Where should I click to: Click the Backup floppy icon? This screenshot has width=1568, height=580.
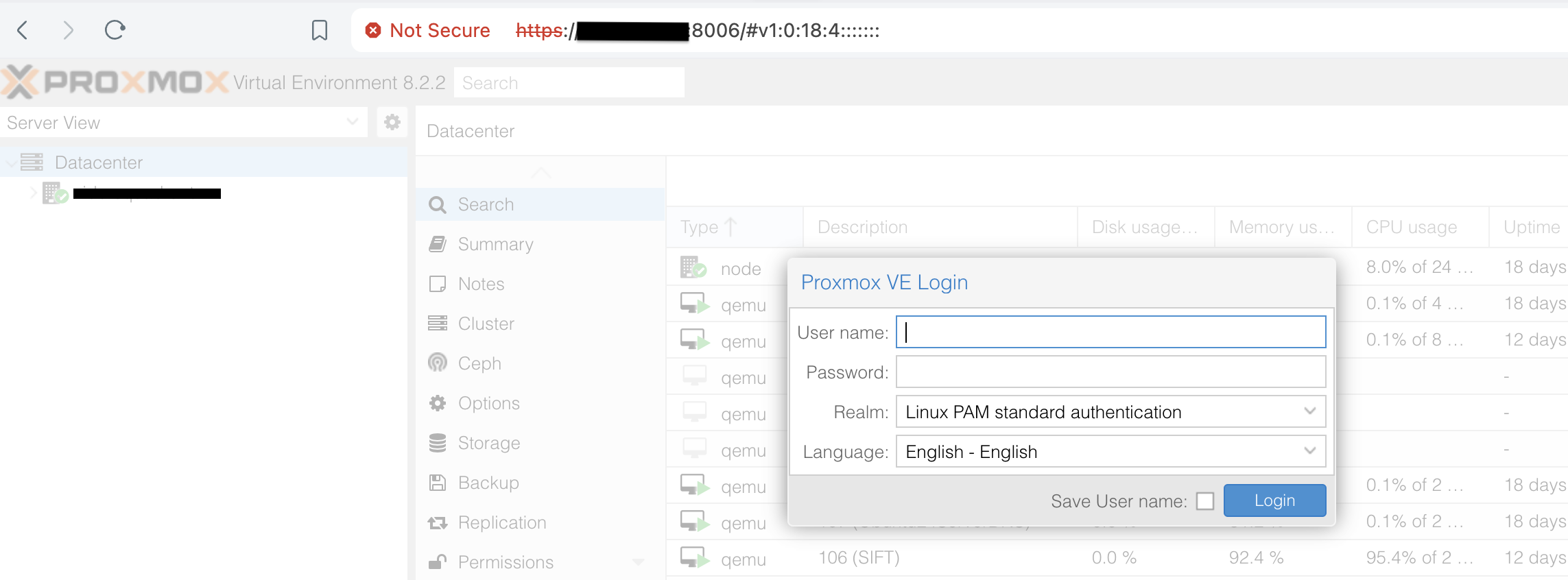point(438,483)
